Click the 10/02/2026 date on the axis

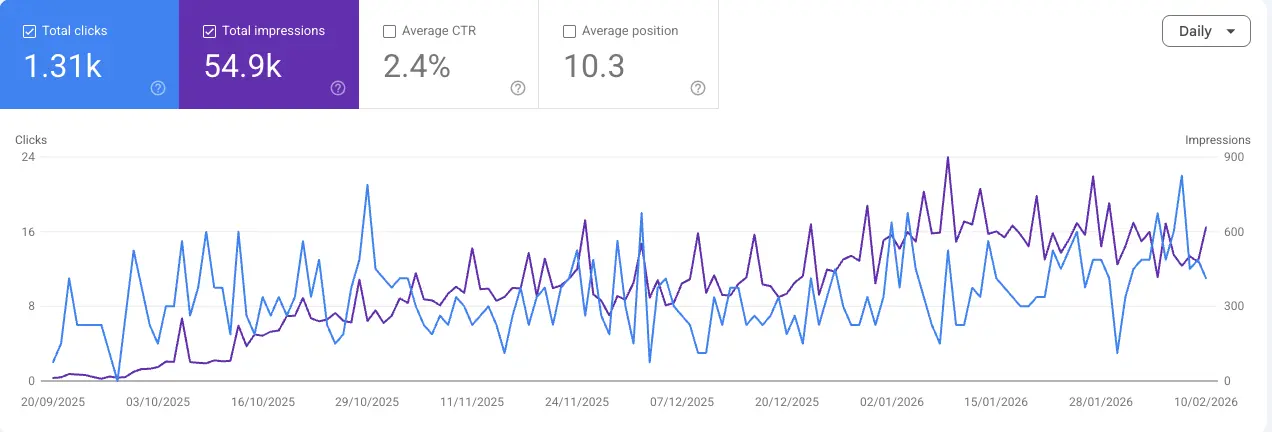[x=1205, y=402]
